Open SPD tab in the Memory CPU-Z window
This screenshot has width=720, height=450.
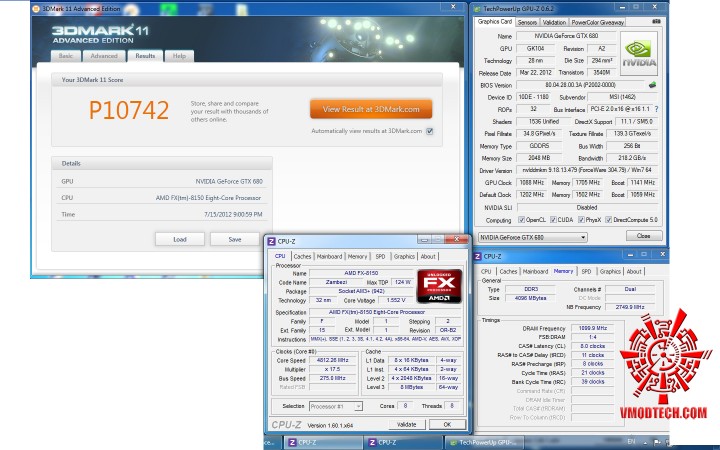click(x=586, y=272)
